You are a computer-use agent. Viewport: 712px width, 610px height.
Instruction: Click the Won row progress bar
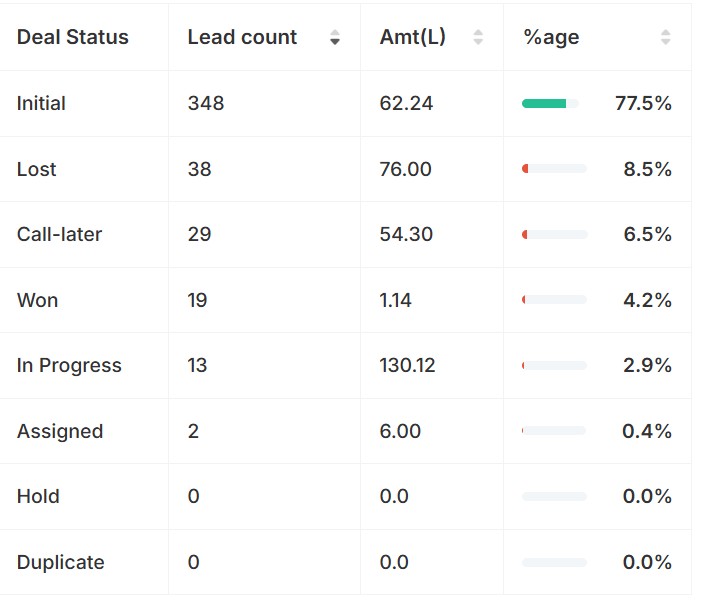pyautogui.click(x=553, y=300)
